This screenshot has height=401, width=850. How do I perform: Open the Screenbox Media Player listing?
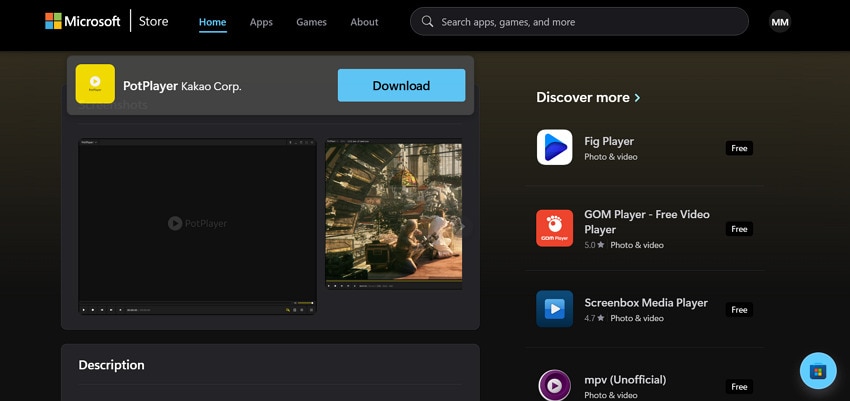coord(646,303)
